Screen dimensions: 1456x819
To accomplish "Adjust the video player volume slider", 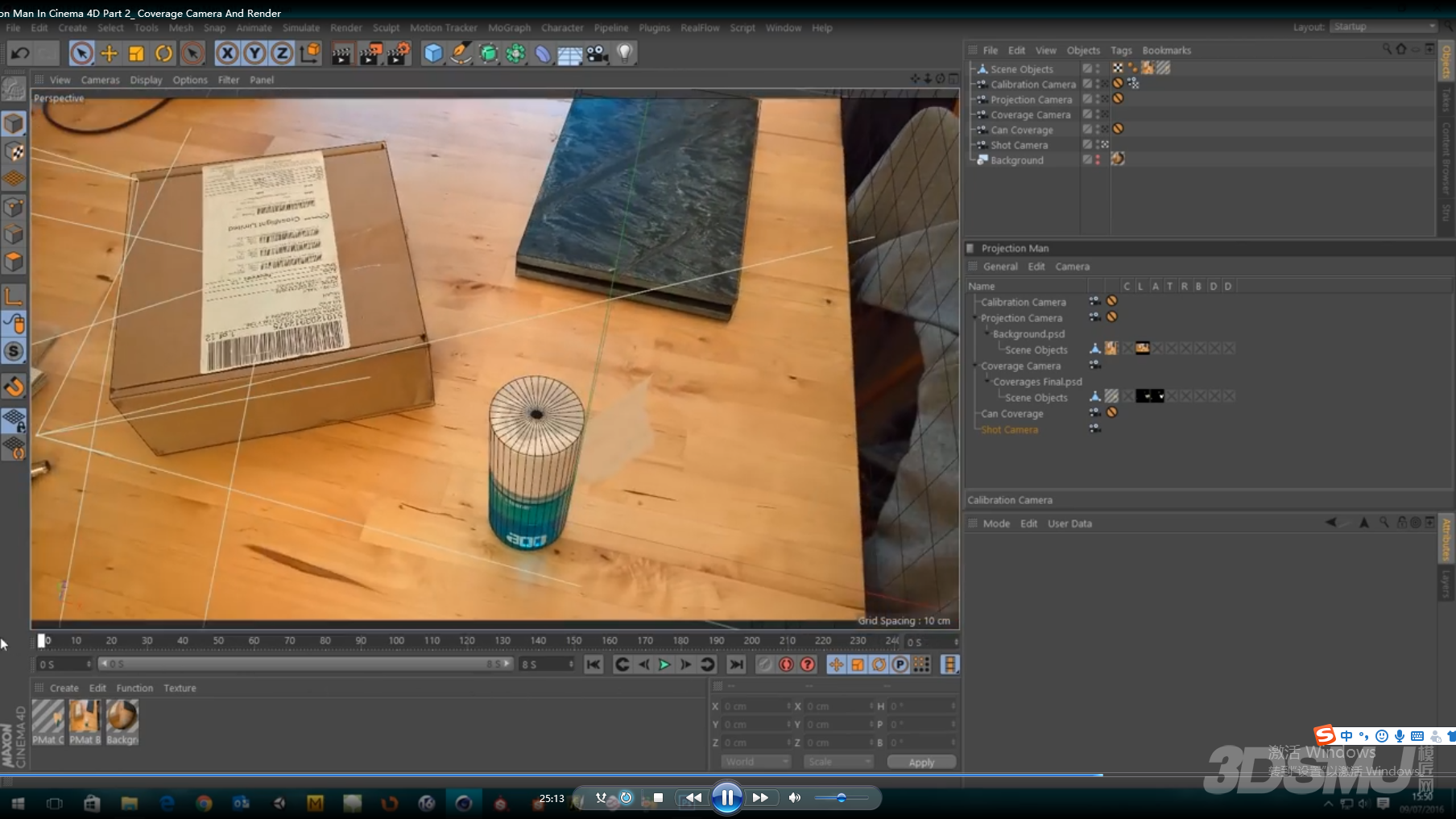I will coord(841,798).
